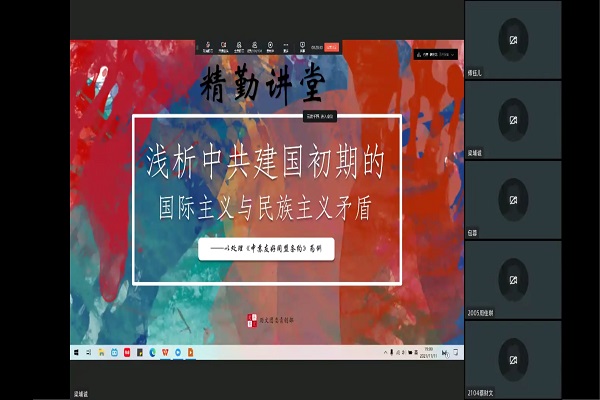Open the participants list icon
Viewport: 600px width, 400px height.
tap(254, 46)
